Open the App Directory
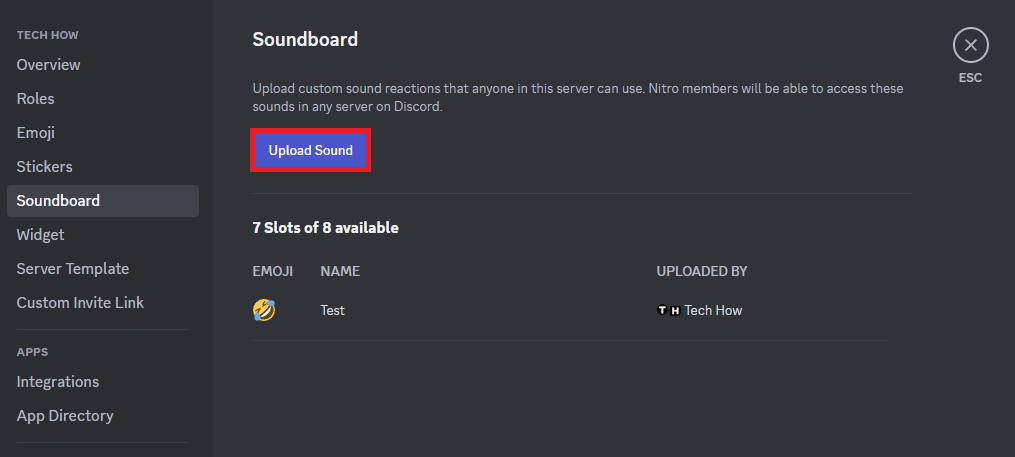 65,416
